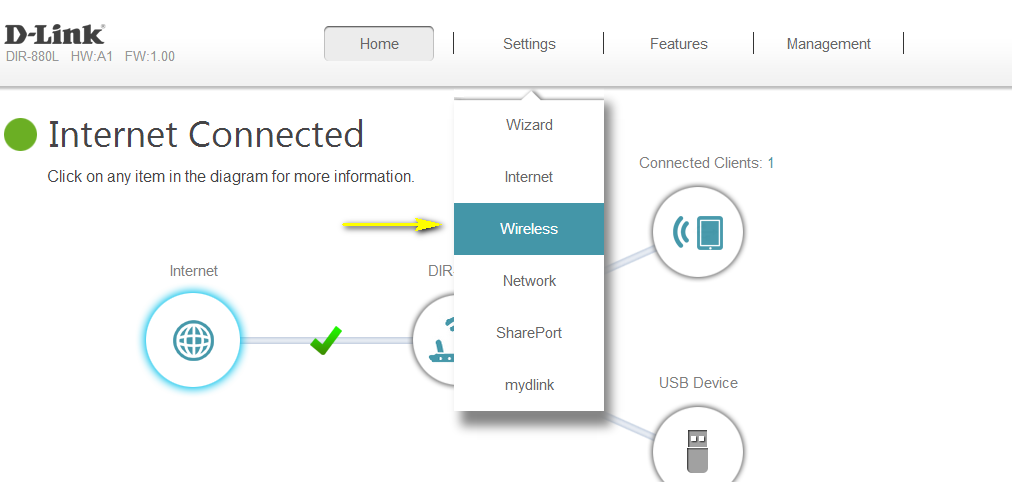
Task: Click the green Internet status circle
Action: click(20, 135)
